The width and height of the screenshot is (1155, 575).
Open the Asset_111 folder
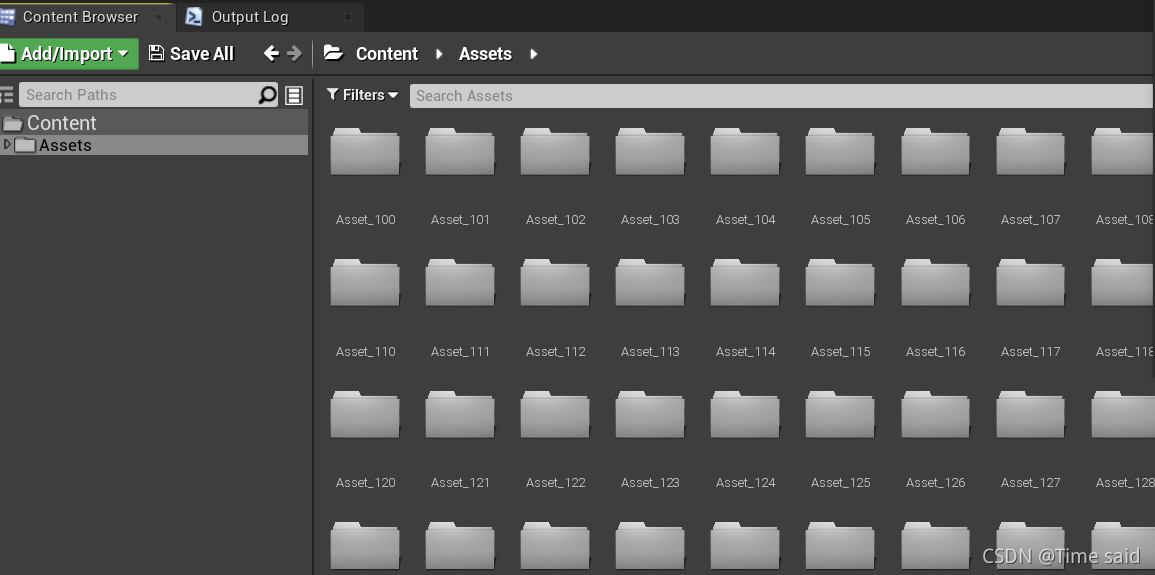(x=460, y=283)
